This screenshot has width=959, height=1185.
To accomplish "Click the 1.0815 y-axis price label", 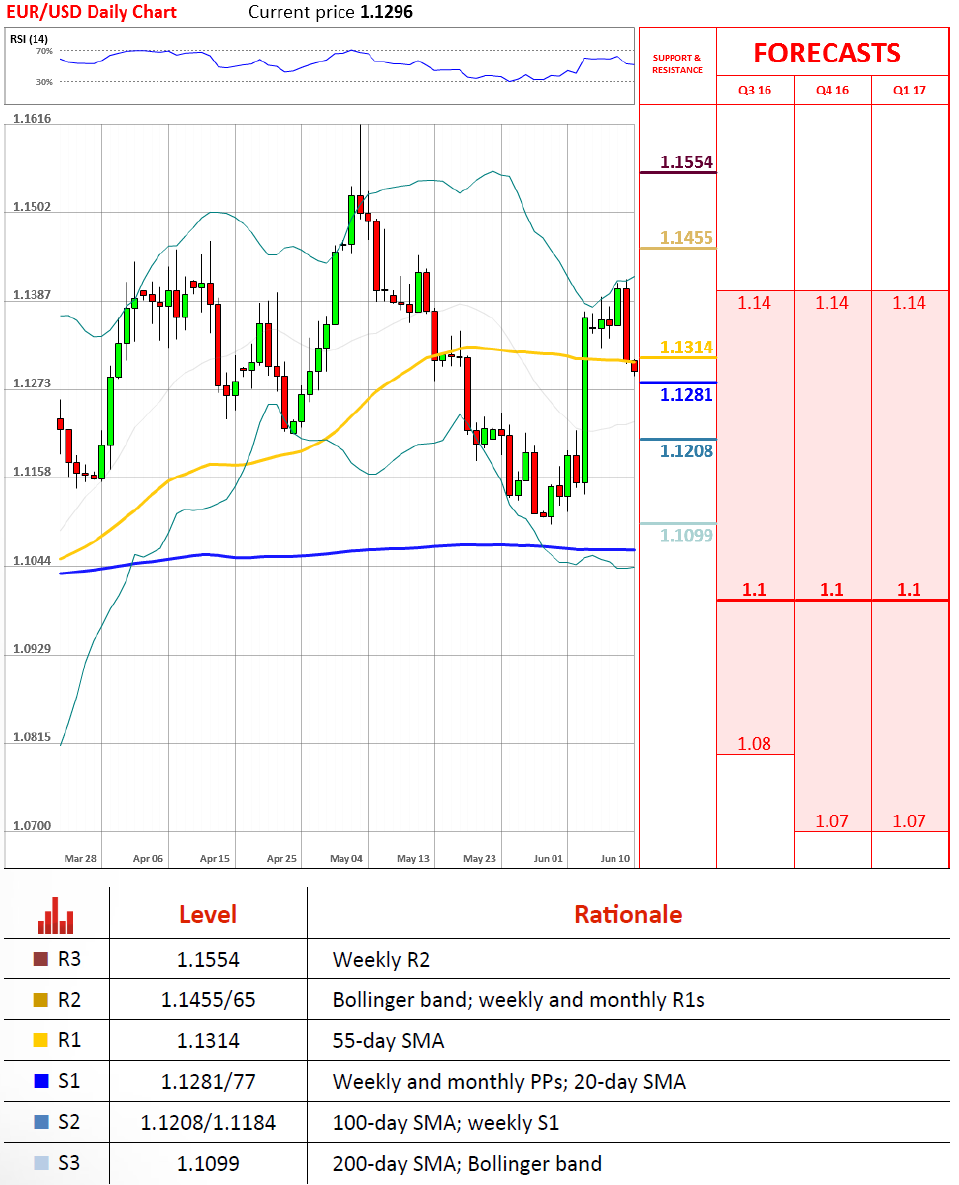I will click(32, 737).
